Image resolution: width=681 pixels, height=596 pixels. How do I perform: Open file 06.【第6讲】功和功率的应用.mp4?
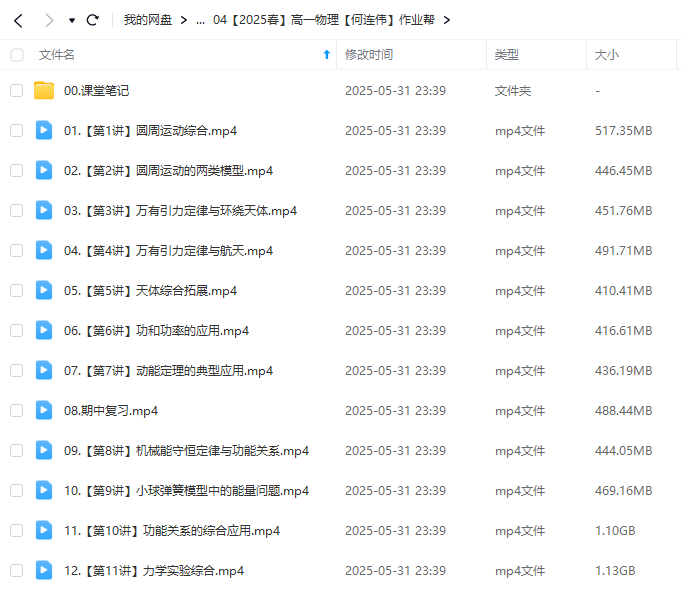(156, 331)
